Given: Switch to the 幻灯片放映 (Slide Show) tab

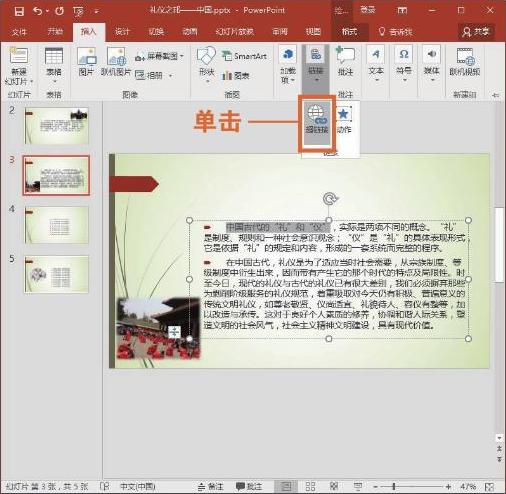Looking at the screenshot, I should [234, 32].
